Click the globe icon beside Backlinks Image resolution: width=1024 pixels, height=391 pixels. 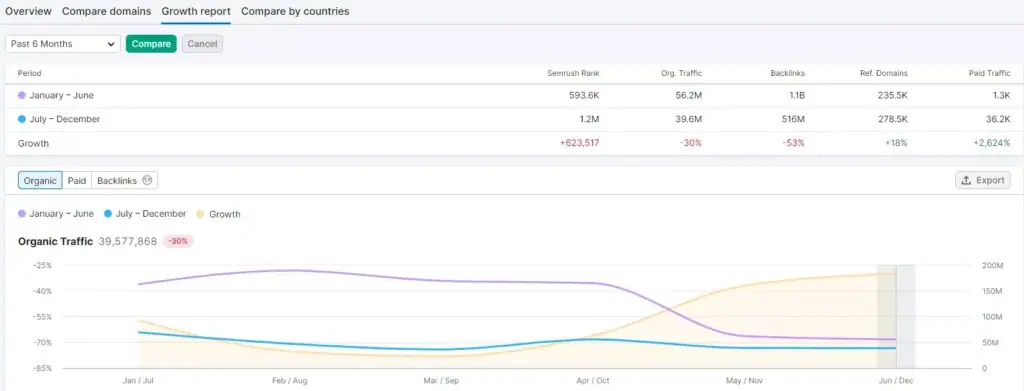(x=147, y=181)
